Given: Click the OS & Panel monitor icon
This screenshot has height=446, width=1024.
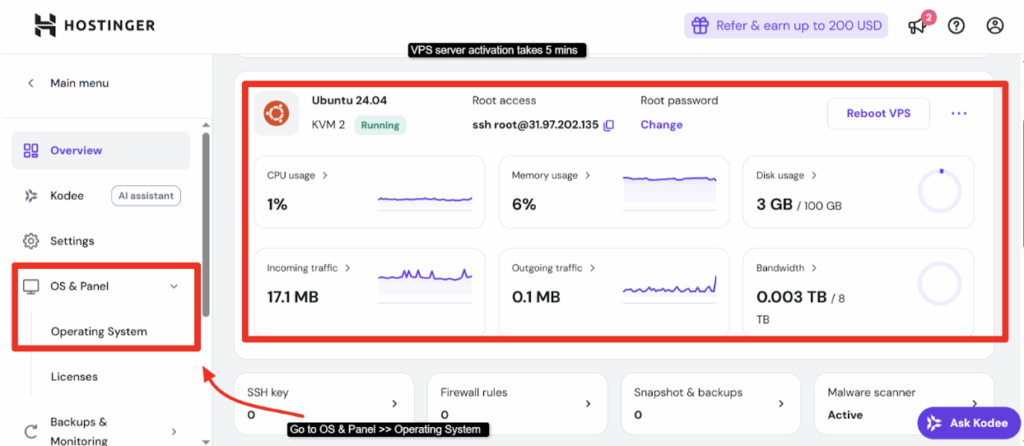Looking at the screenshot, I should click(x=31, y=286).
